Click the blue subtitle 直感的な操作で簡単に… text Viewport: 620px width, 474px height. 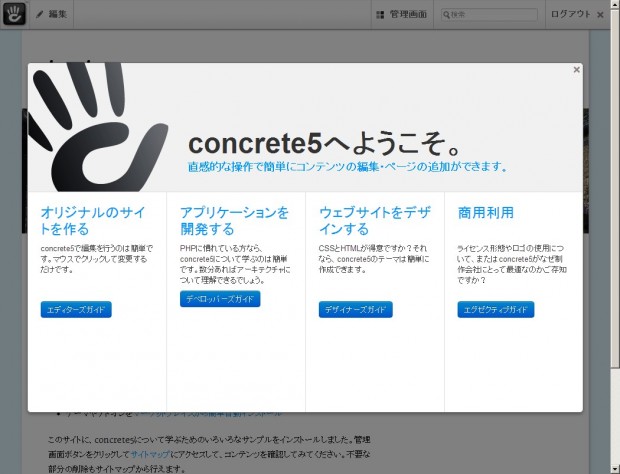click(348, 166)
